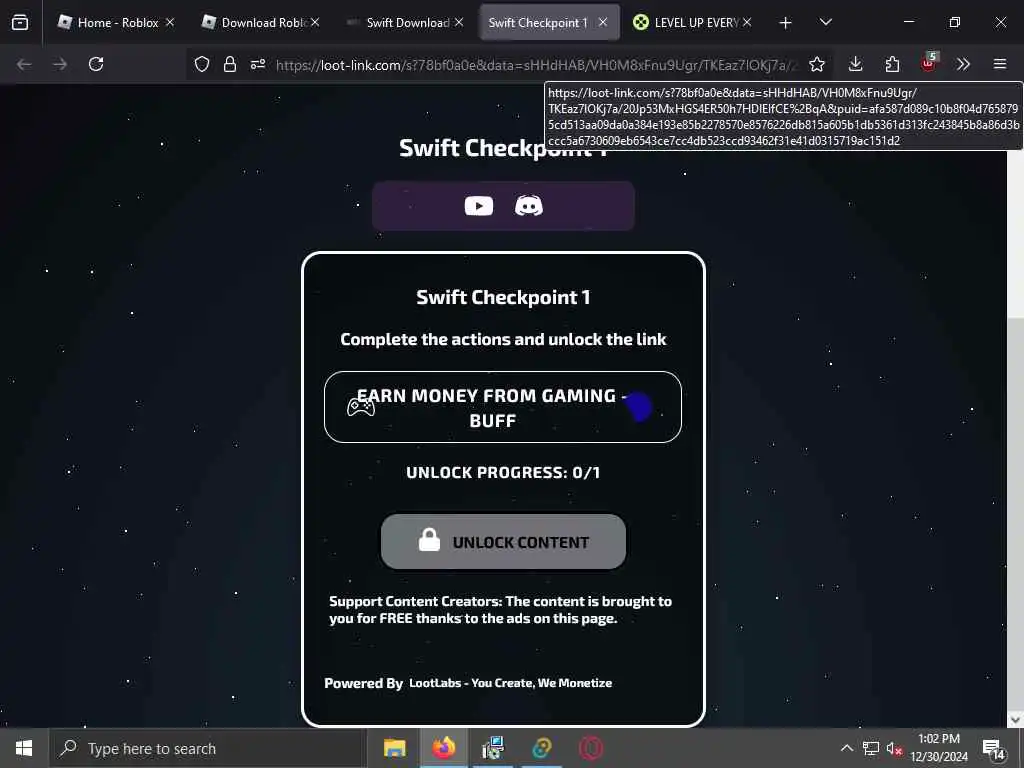Screen dimensions: 1024x768
Task: Open the computer monitor app on the taskbar
Action: click(492, 748)
